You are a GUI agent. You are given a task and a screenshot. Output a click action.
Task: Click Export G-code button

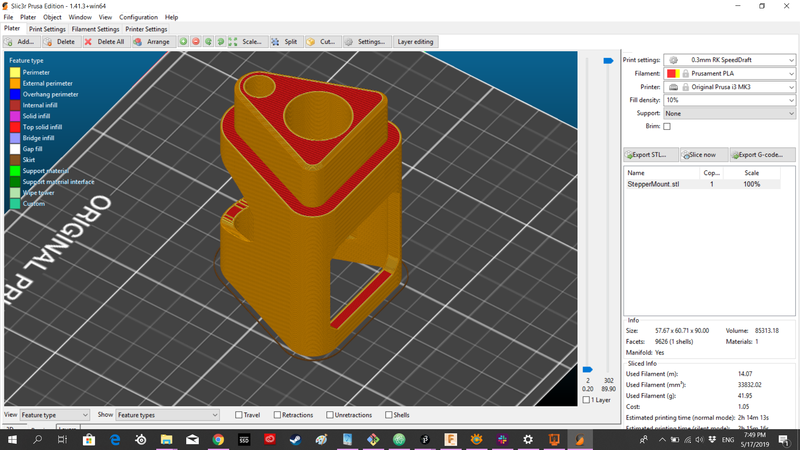point(762,155)
